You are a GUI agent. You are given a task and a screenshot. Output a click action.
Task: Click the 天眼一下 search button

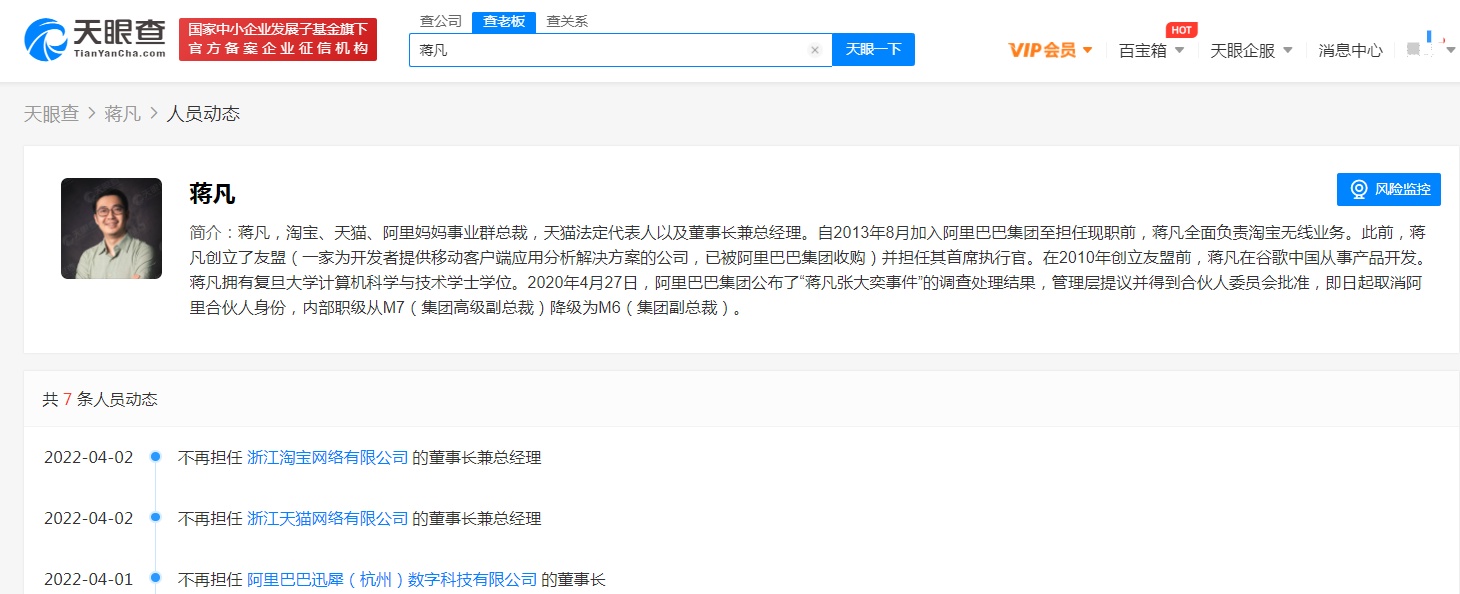click(x=874, y=49)
